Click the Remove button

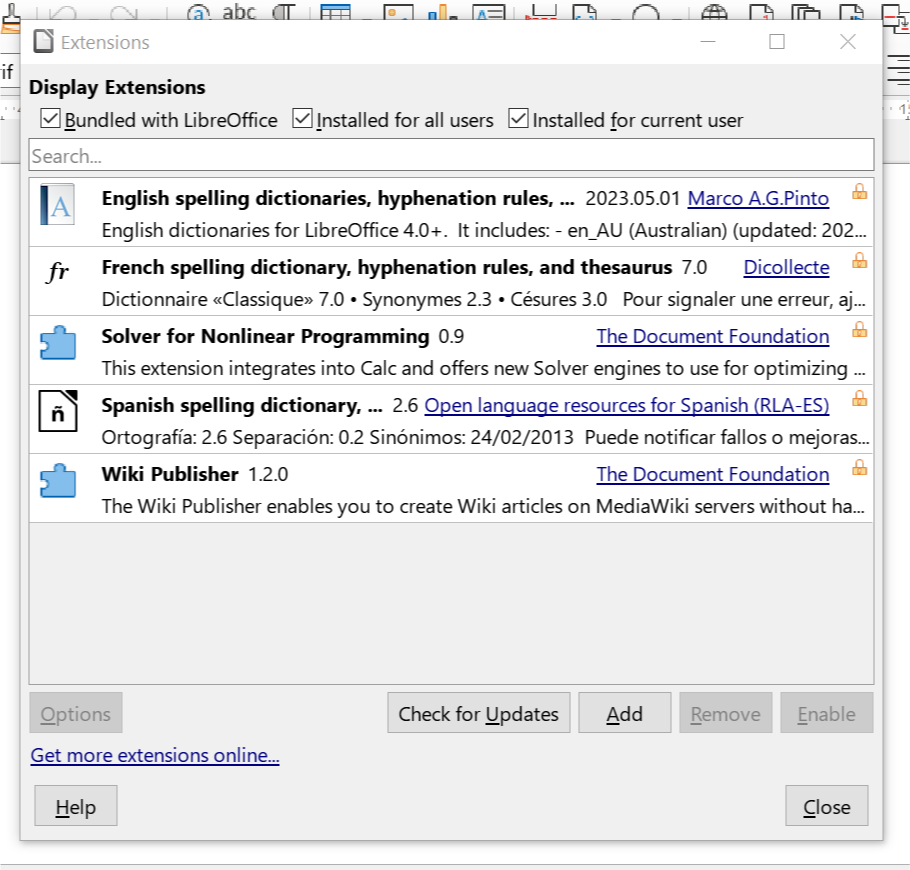(725, 713)
